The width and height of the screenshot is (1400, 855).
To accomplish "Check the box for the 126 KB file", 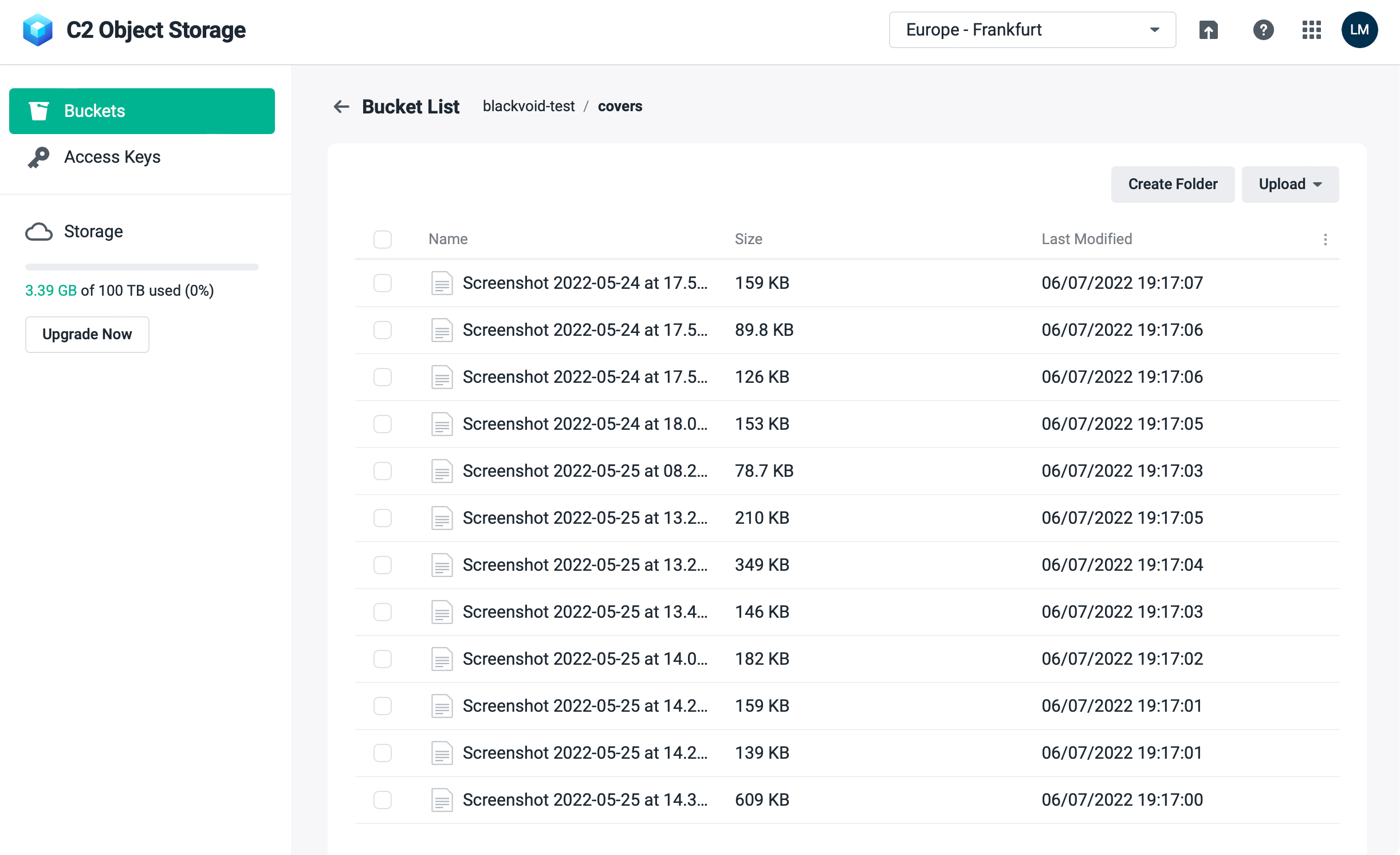I will tap(383, 377).
